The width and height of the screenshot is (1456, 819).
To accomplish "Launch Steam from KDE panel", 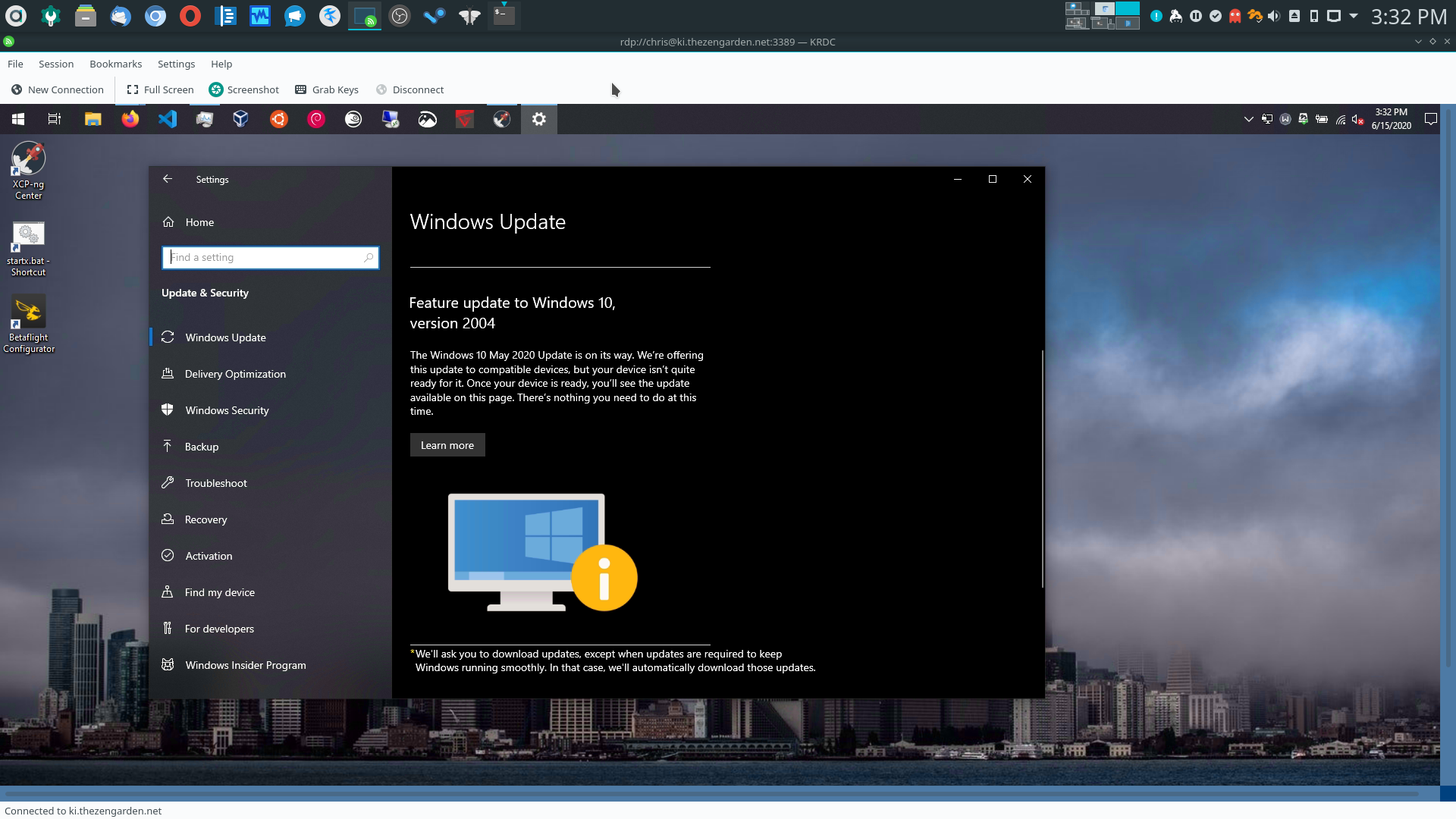I will (x=435, y=15).
